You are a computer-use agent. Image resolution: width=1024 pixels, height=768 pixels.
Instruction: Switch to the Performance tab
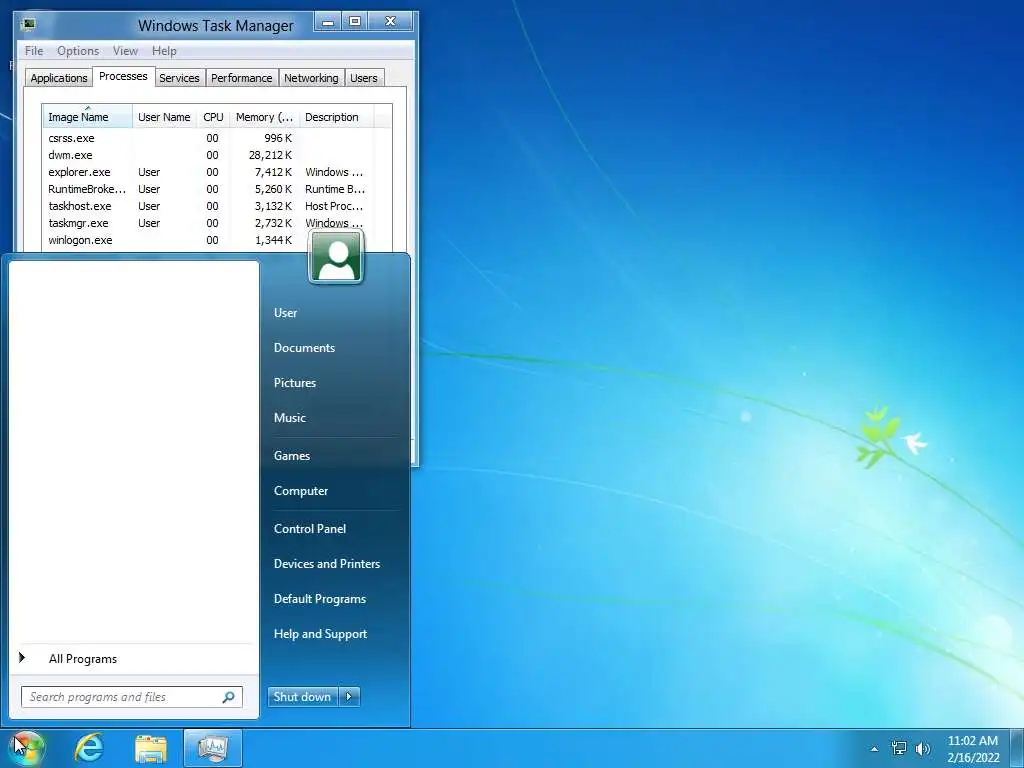point(242,78)
